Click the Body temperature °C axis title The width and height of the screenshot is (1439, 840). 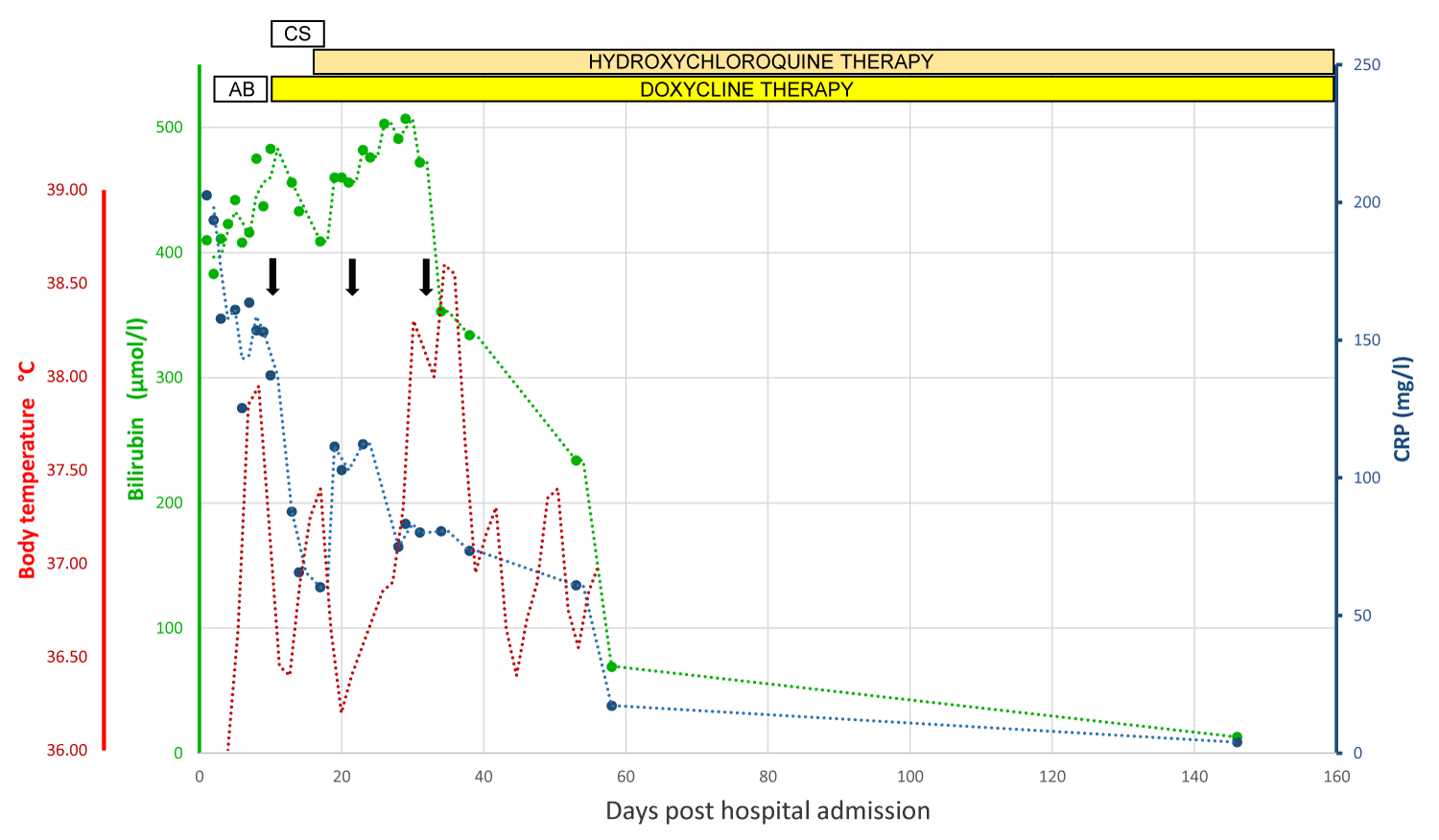(27, 470)
